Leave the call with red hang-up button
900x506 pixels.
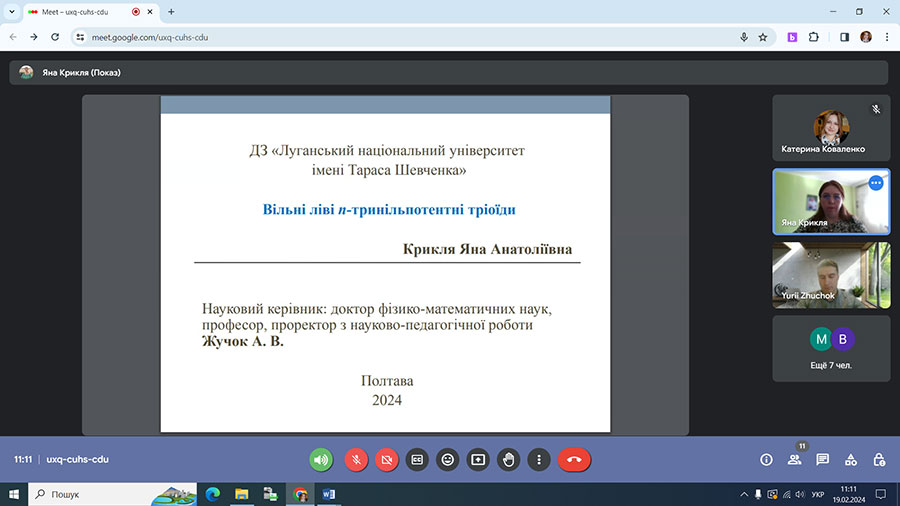point(574,459)
